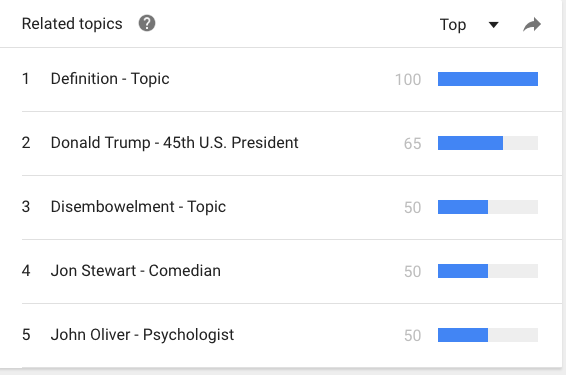Expand the Top dropdown arrow
Viewport: 566px width, 375px height.
point(493,25)
